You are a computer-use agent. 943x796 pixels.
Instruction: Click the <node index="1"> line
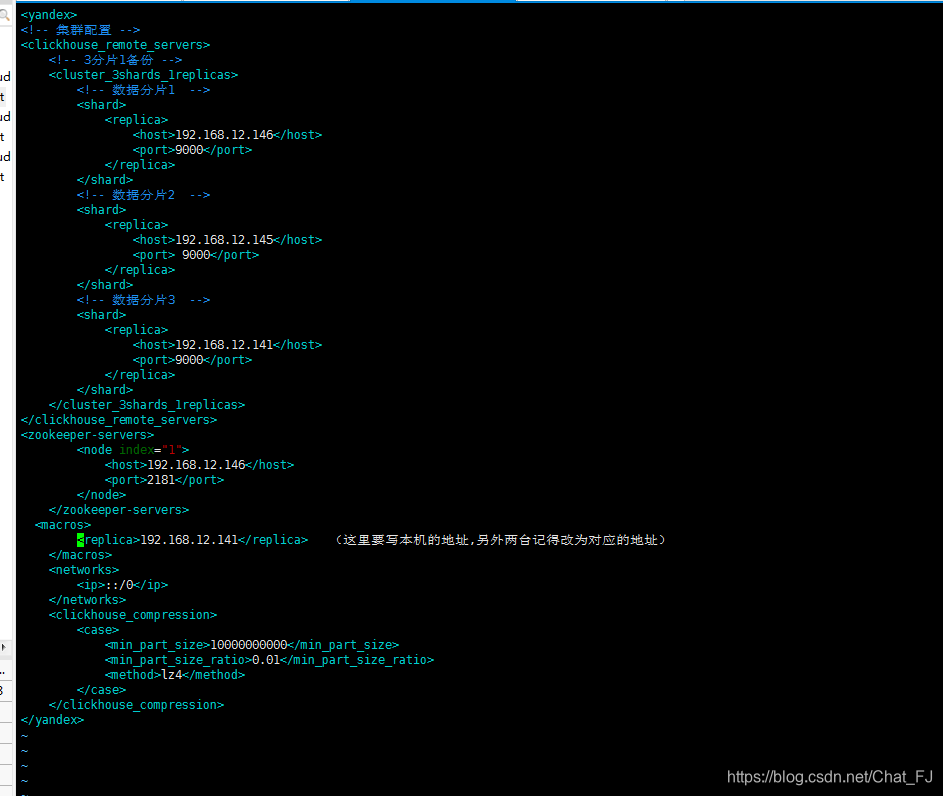[133, 450]
